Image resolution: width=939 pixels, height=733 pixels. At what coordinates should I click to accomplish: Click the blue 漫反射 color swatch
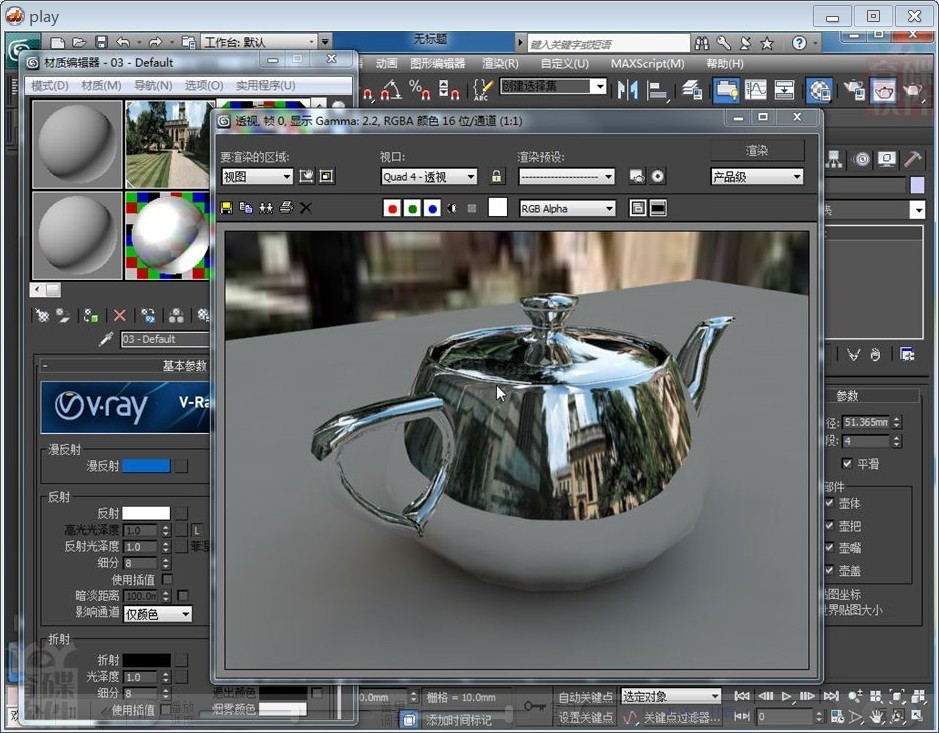pyautogui.click(x=146, y=466)
